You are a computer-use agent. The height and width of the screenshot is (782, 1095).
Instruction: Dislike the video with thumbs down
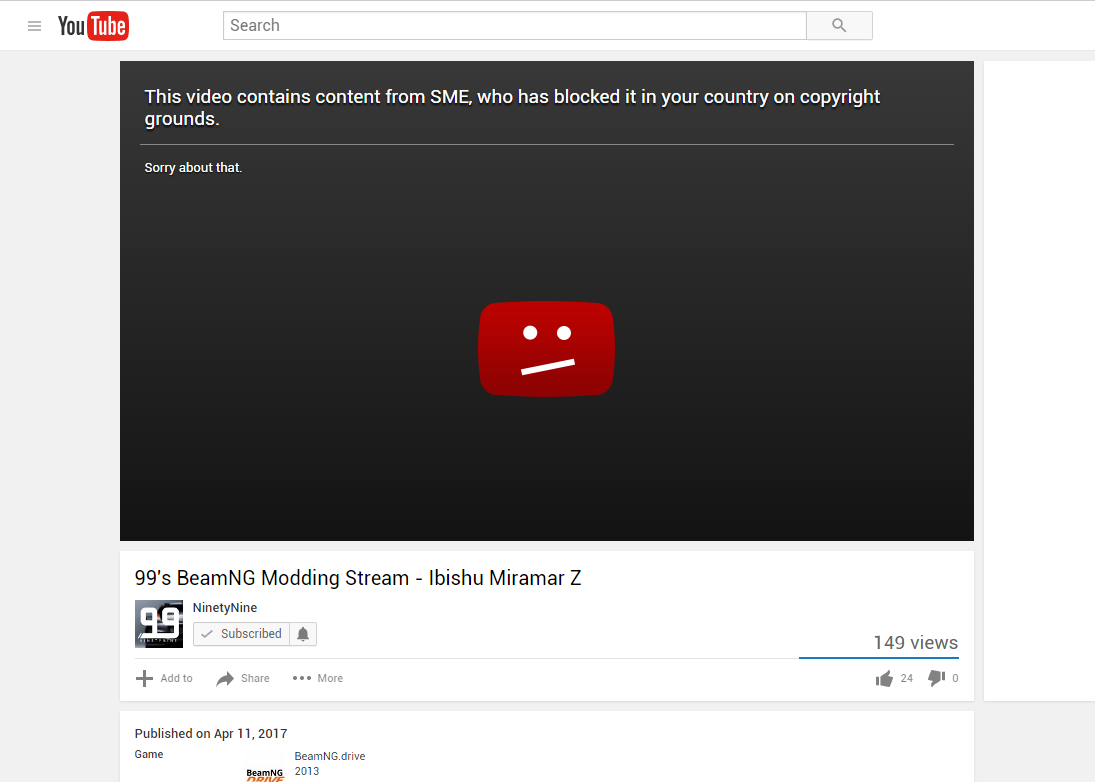[x=936, y=678]
